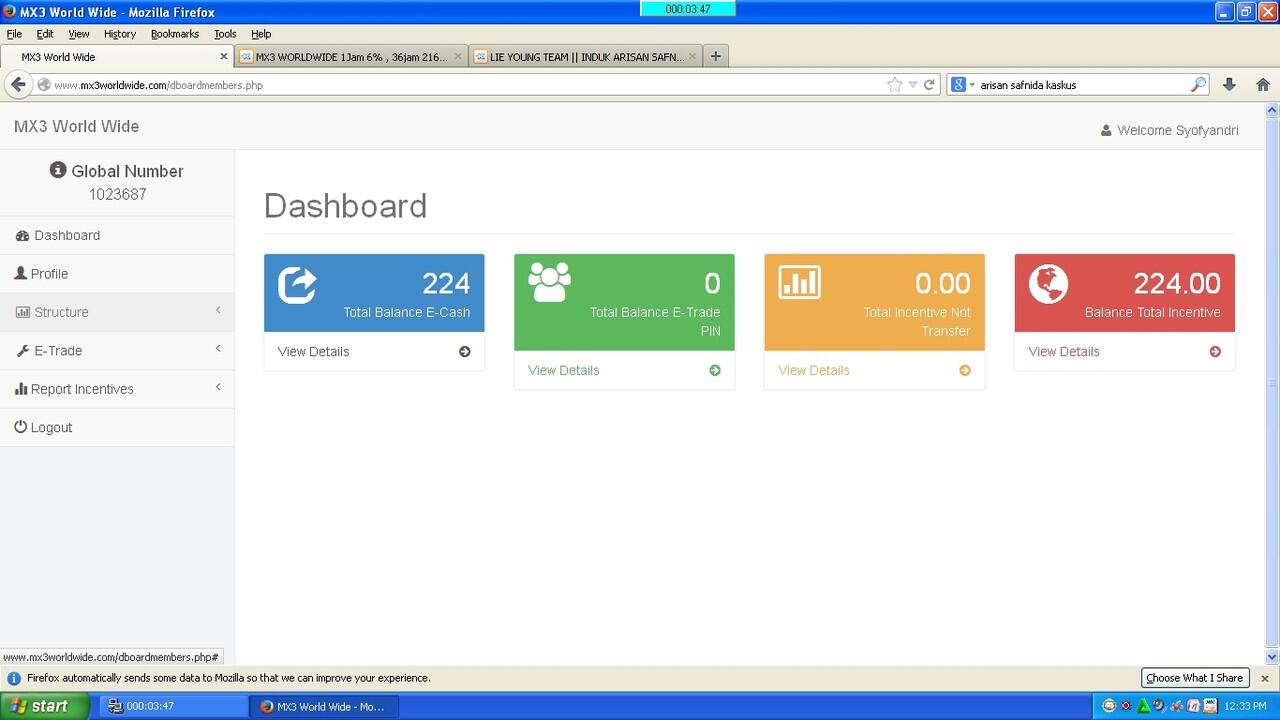The height and width of the screenshot is (720, 1280).
Task: Click the Global Number info icon
Action: (x=58, y=171)
